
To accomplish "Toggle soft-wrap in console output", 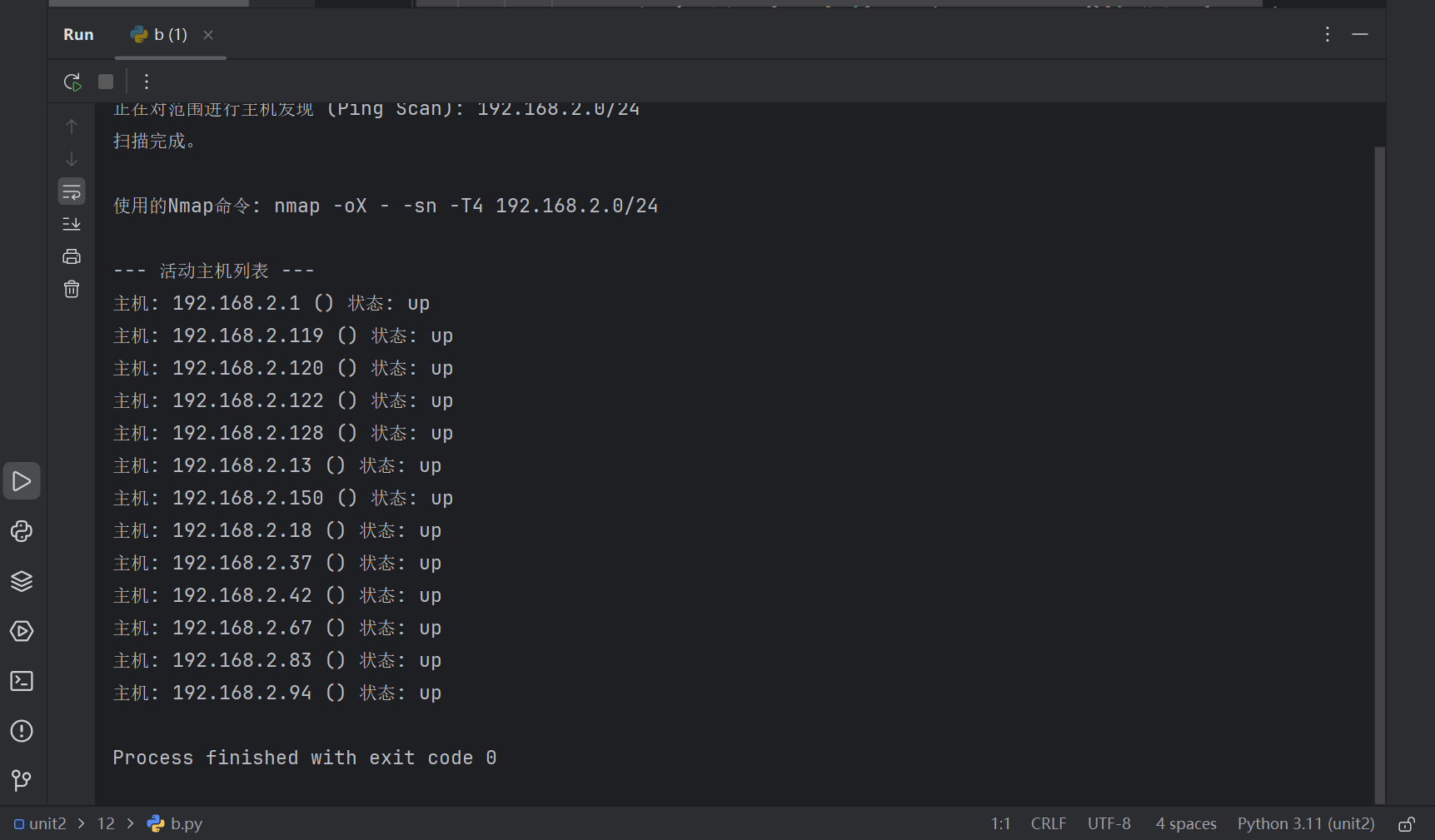I will 72,191.
